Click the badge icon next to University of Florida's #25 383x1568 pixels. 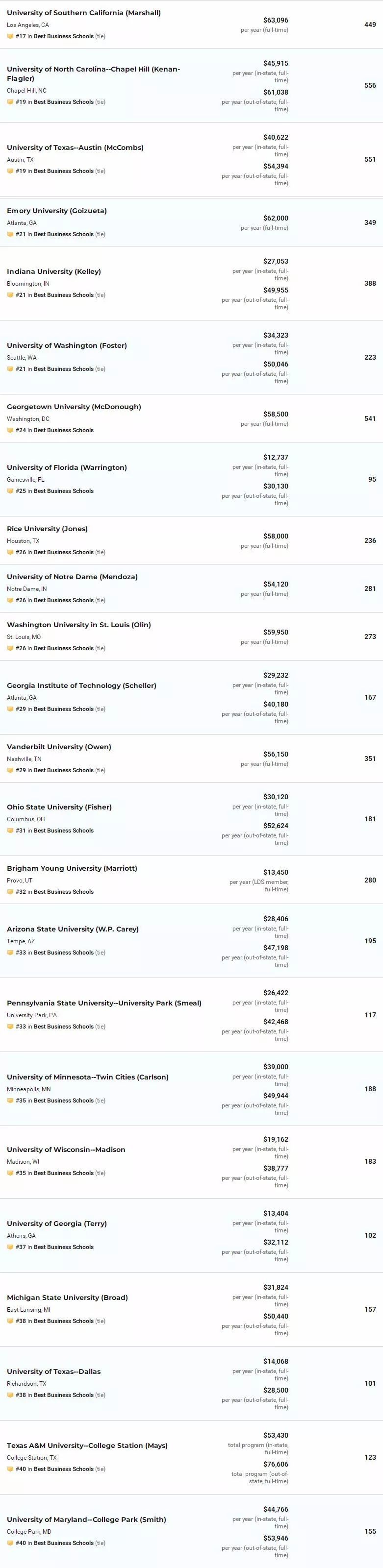pyautogui.click(x=10, y=491)
